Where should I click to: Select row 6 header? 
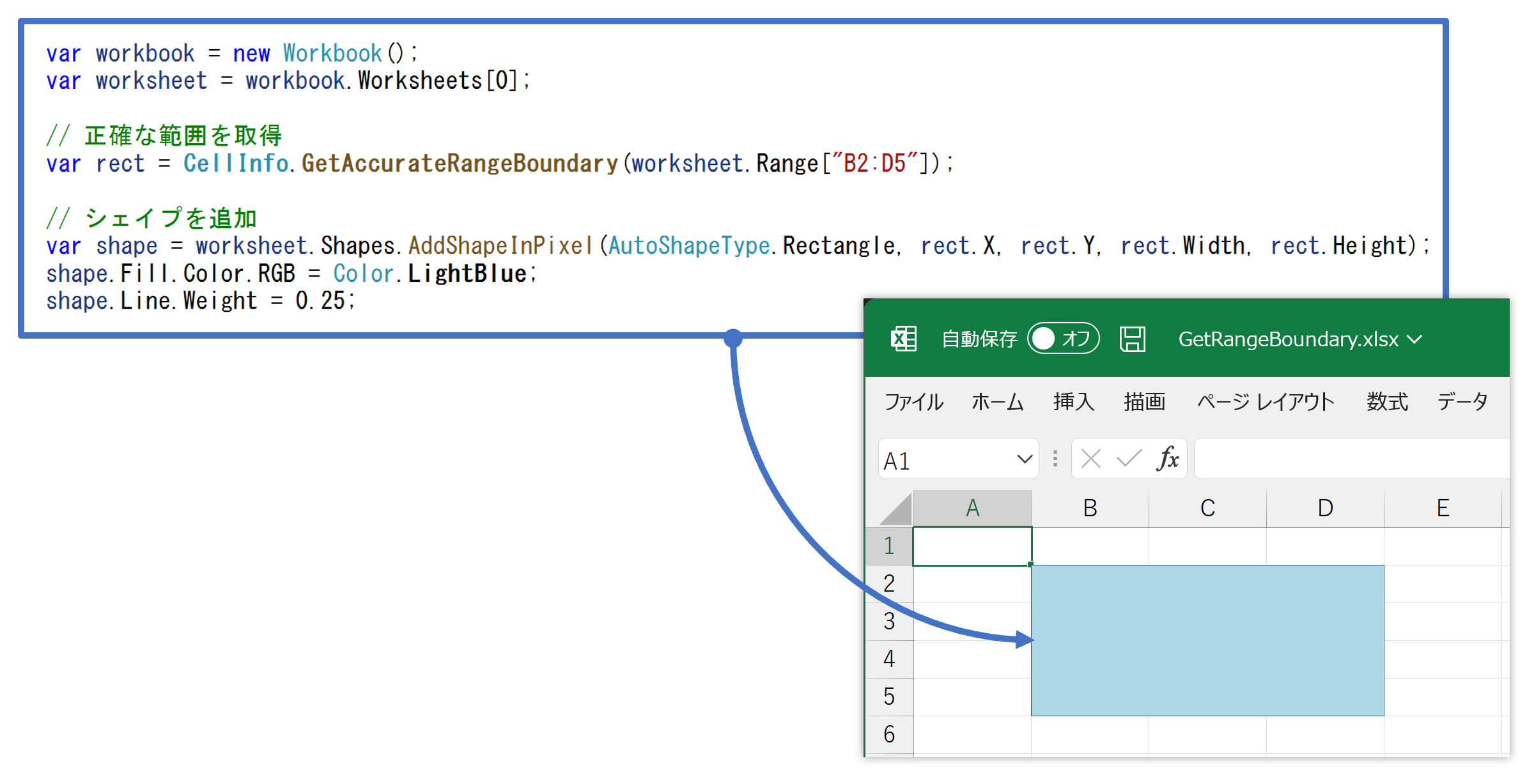pyautogui.click(x=889, y=735)
